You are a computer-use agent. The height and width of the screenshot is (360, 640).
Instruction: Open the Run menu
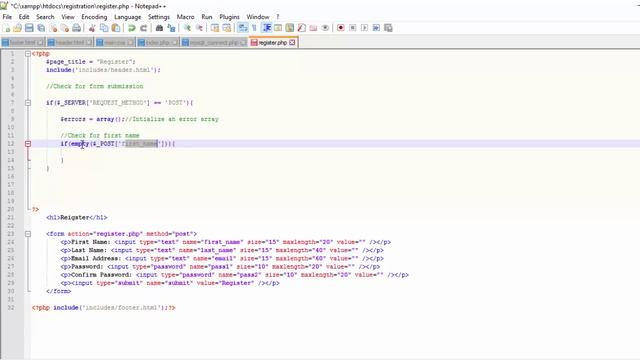207,17
